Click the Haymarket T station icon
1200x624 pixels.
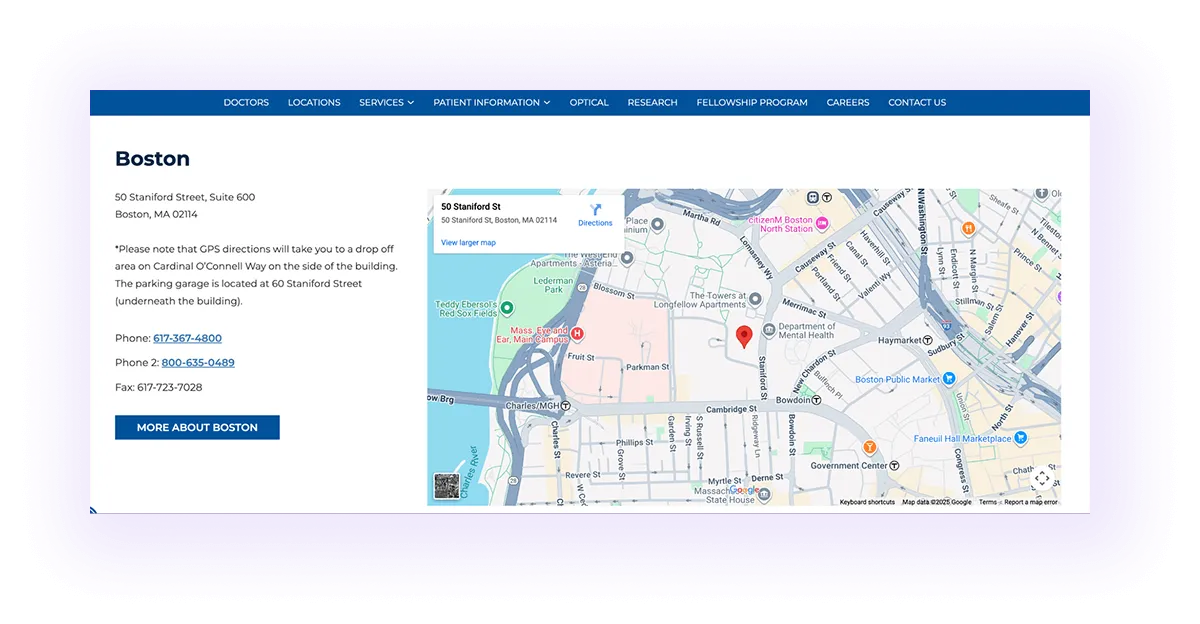click(x=926, y=340)
